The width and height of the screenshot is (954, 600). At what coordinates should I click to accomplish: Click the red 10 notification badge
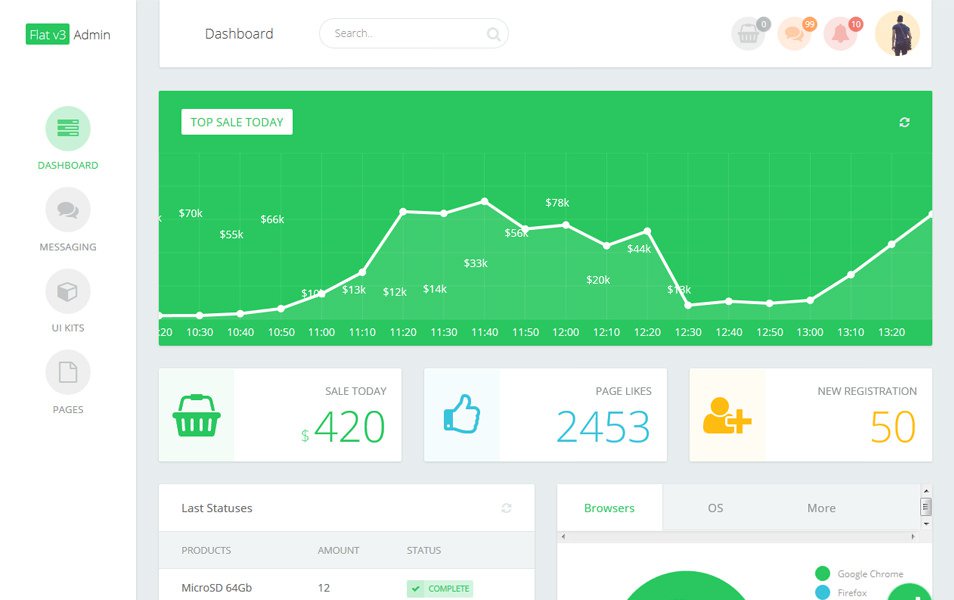point(855,24)
